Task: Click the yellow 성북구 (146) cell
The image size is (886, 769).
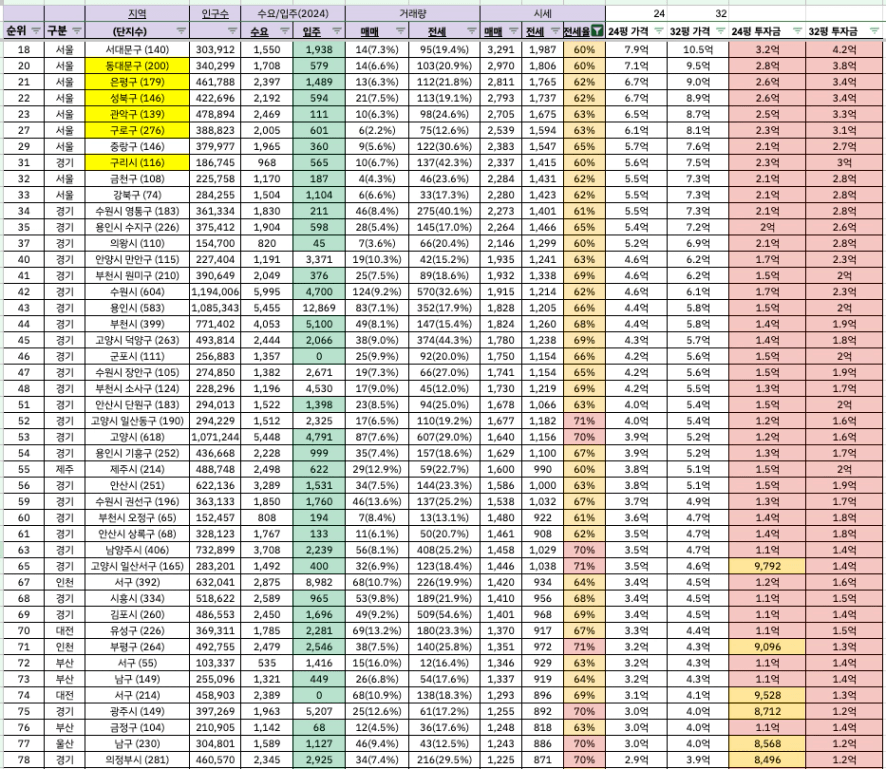Action: point(137,98)
